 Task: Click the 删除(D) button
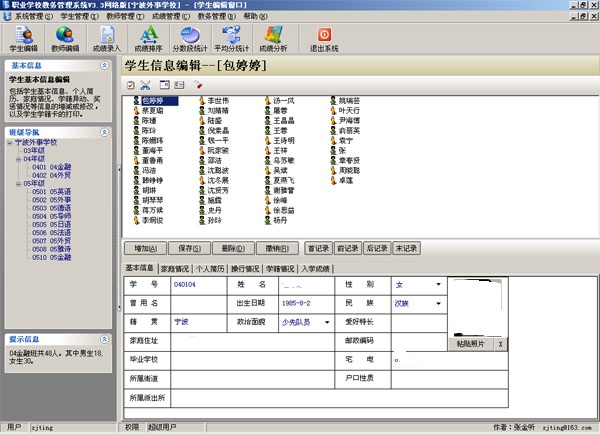pos(233,248)
